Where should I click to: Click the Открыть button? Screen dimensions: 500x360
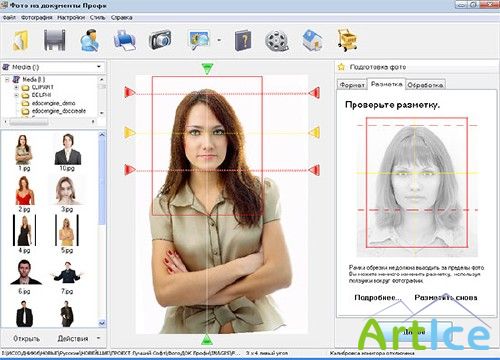point(26,339)
